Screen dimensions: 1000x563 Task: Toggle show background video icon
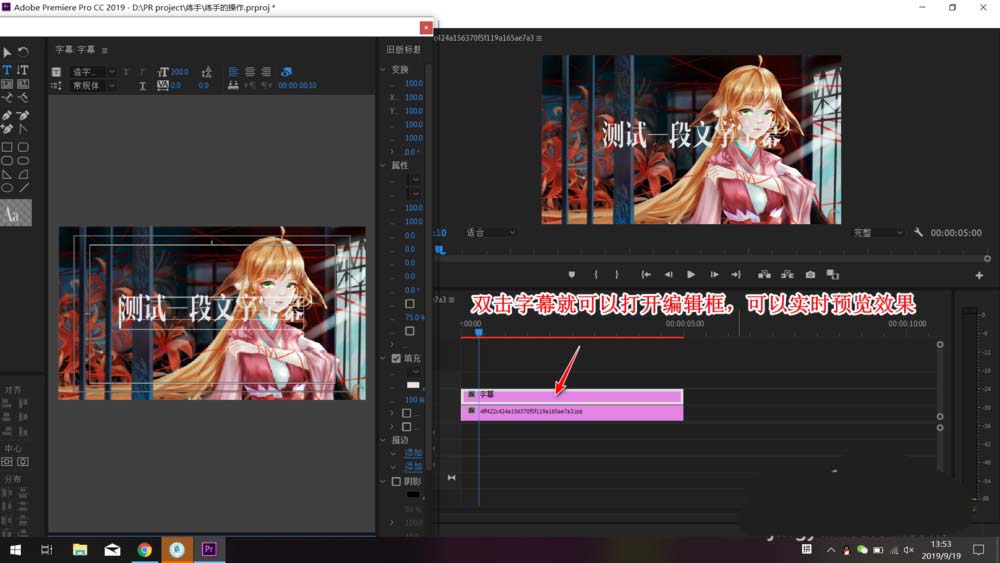tap(286, 71)
